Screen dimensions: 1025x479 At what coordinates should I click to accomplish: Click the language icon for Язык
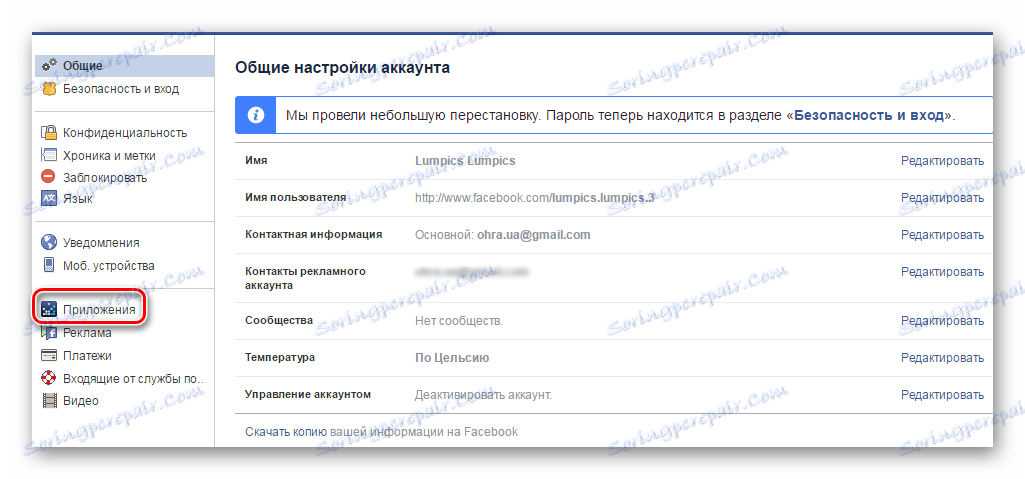49,199
